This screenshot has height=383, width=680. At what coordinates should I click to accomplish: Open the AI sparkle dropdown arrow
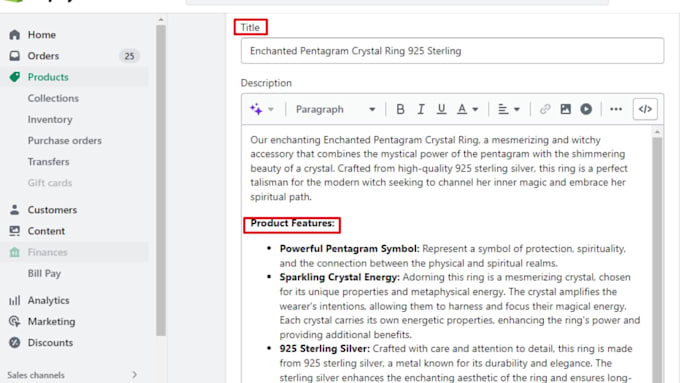pos(271,109)
